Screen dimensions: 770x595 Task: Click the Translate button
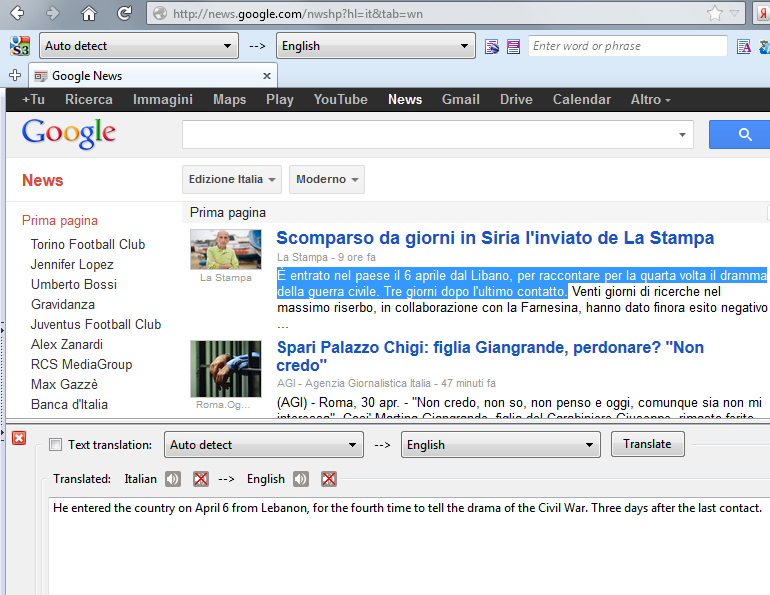647,444
